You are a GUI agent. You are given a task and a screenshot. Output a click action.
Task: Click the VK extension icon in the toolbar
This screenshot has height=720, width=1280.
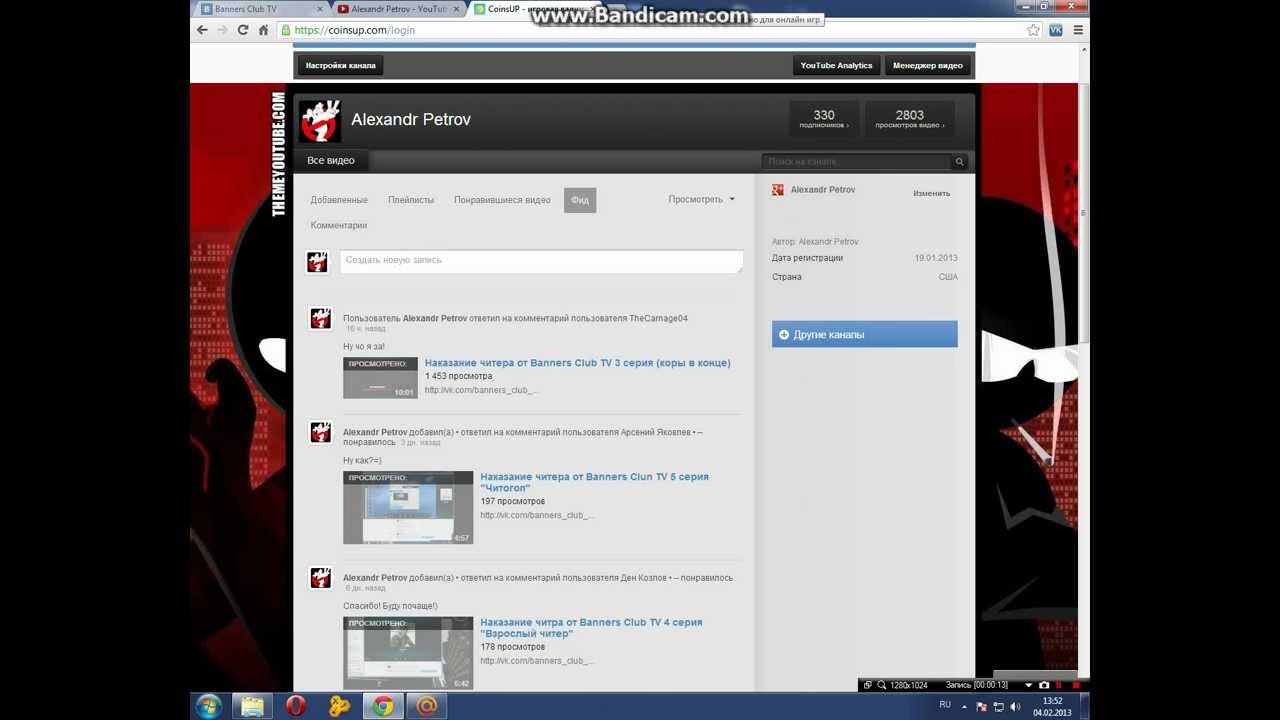point(1056,30)
